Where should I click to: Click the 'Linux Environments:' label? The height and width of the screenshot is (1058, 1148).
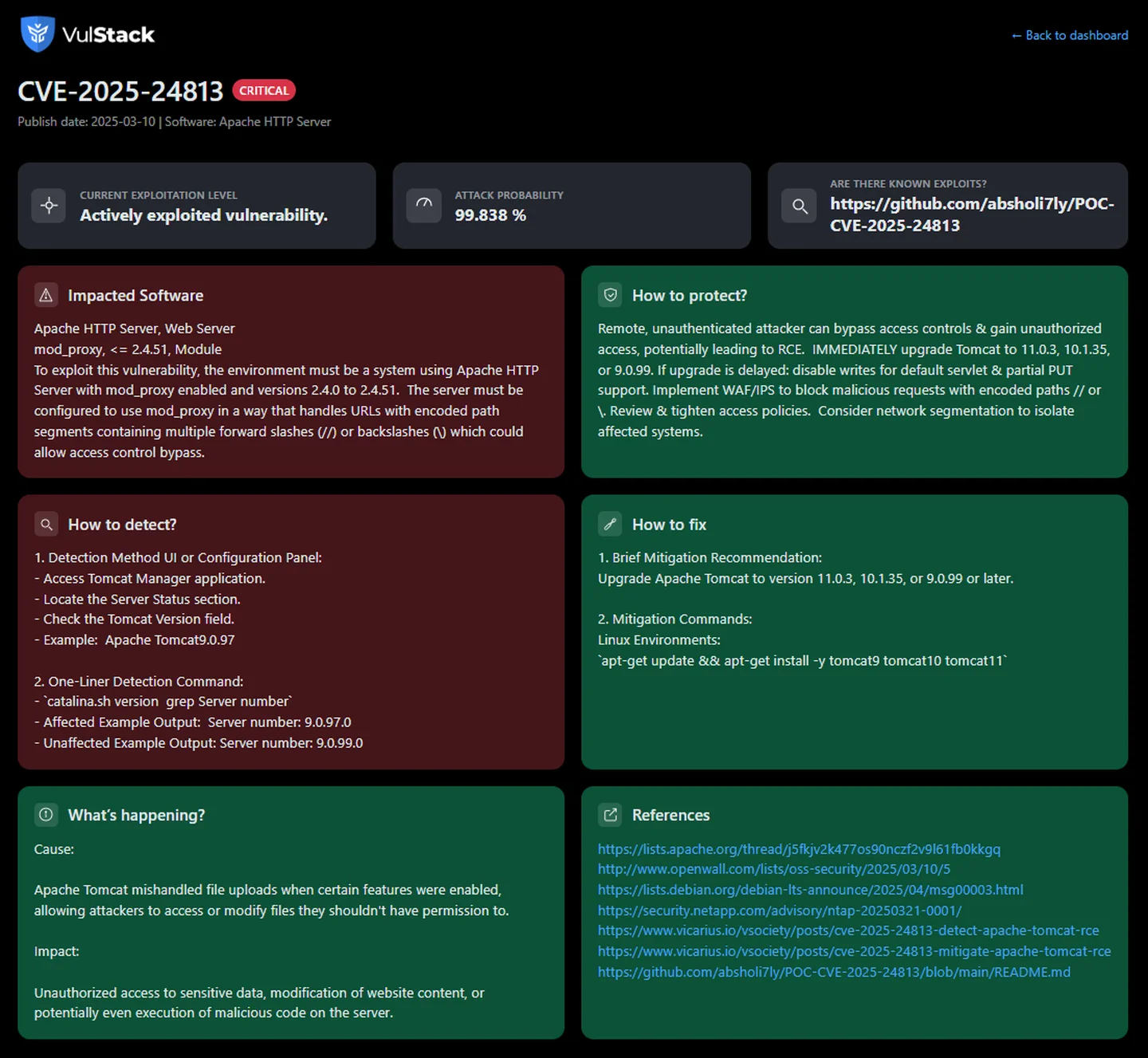(x=659, y=639)
